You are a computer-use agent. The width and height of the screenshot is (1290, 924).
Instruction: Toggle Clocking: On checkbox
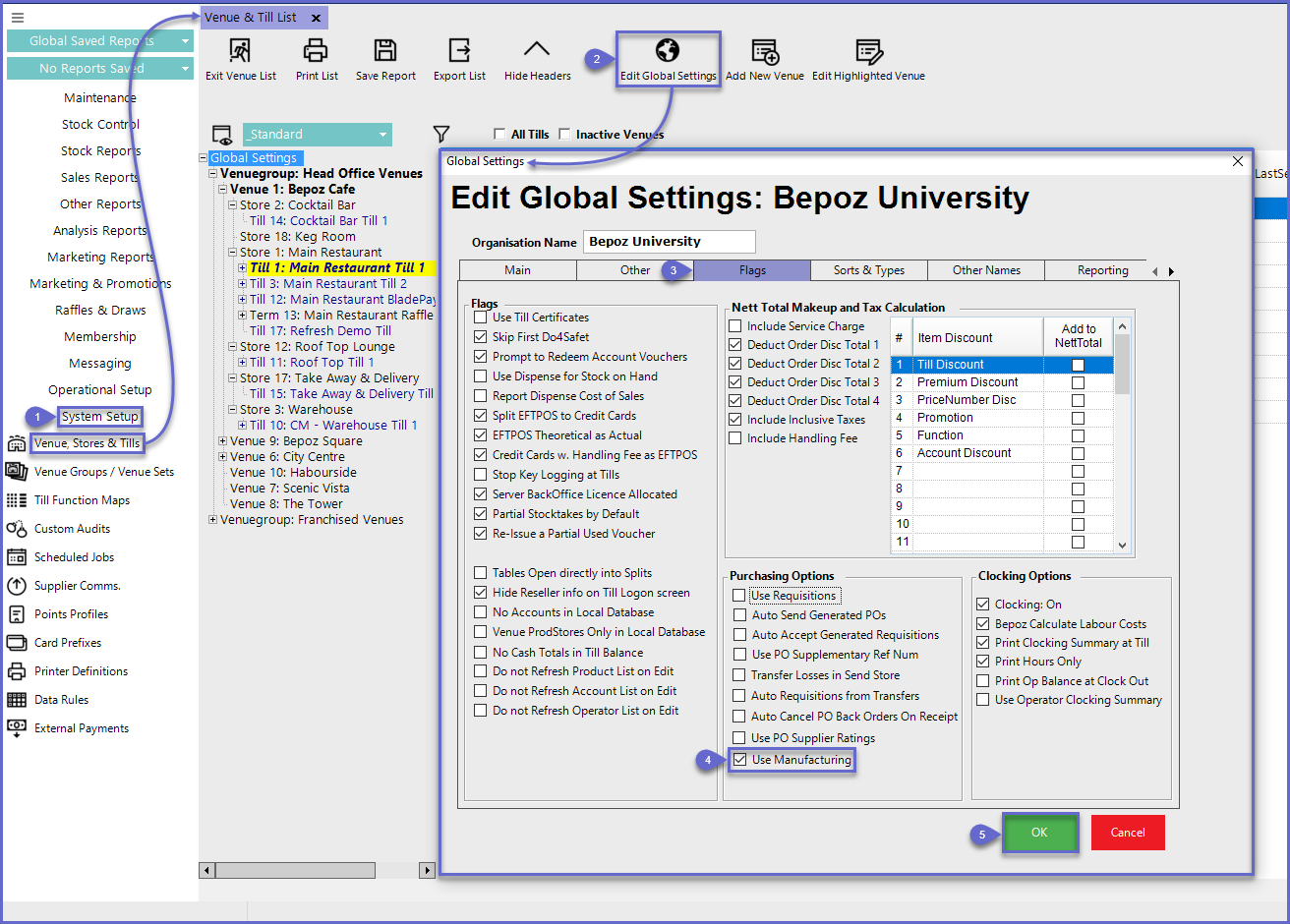coord(982,605)
